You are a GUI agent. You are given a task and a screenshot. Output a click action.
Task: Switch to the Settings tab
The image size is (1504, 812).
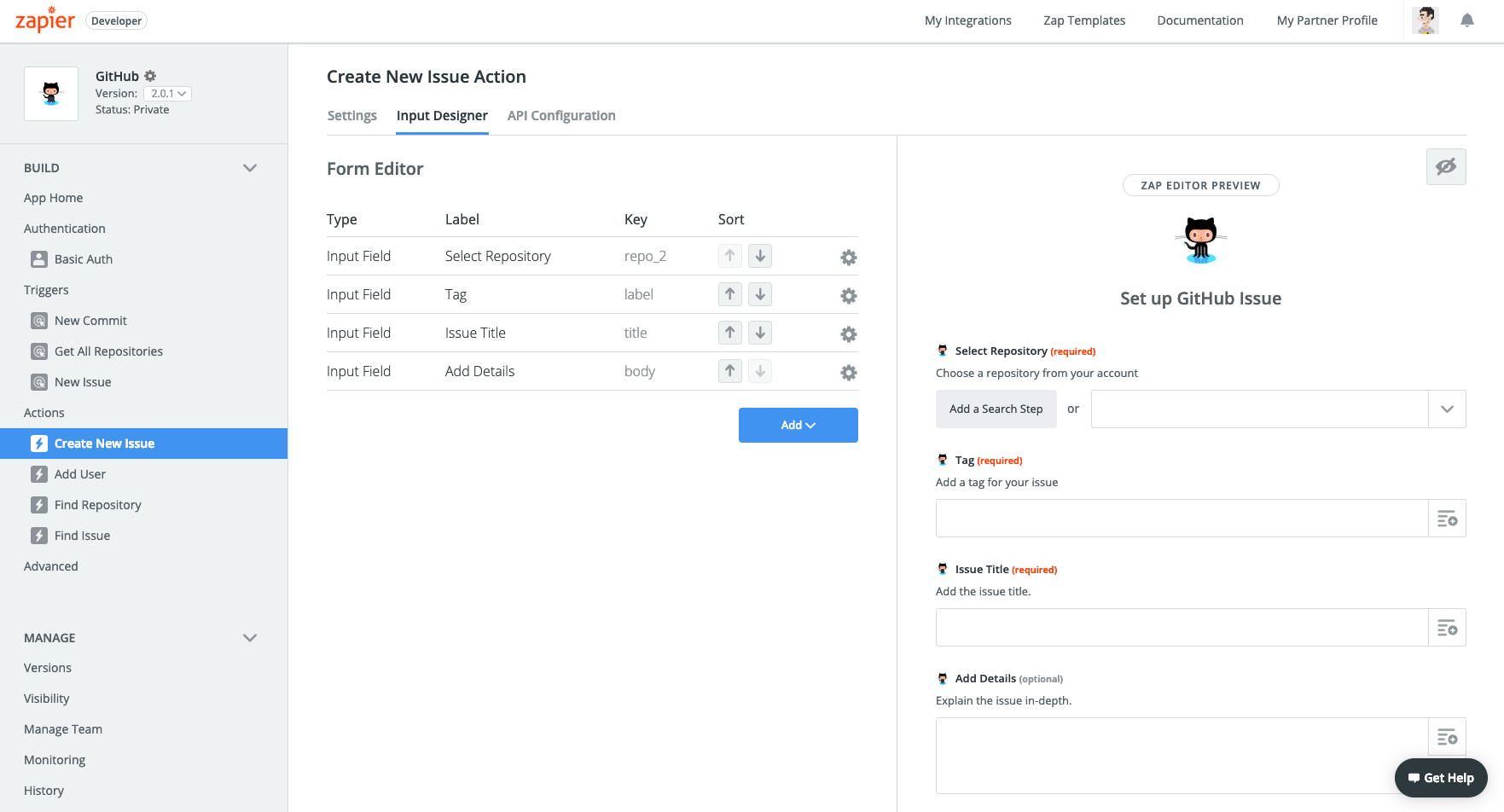pos(352,116)
